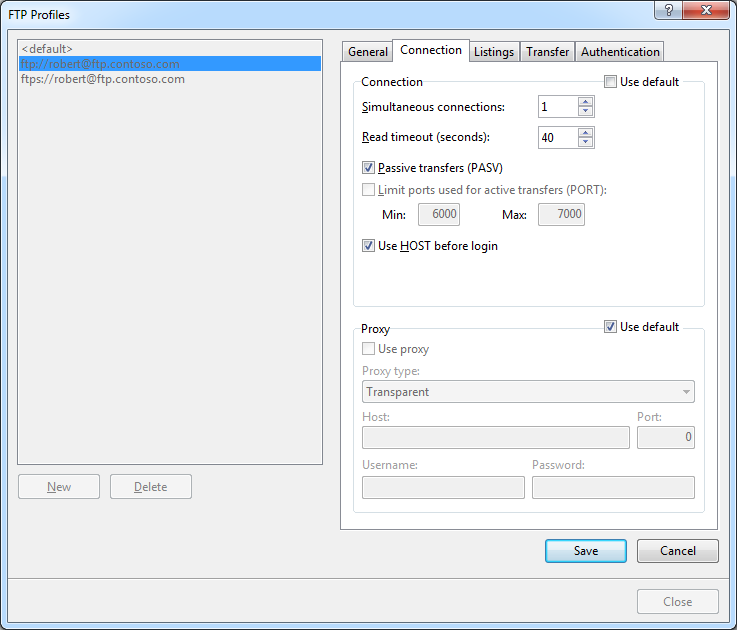737x630 pixels.
Task: Open the Listings tab
Action: tap(494, 52)
